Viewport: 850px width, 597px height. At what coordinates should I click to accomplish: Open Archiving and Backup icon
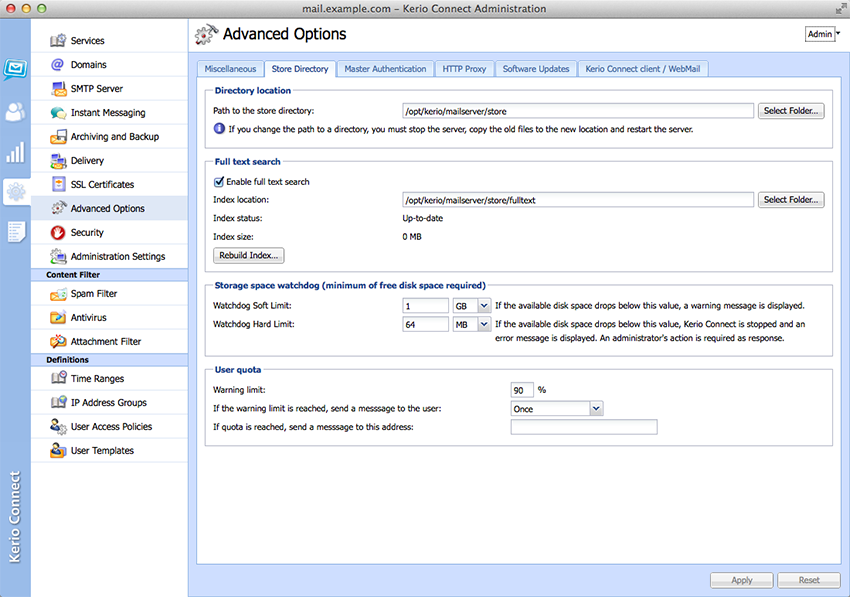click(58, 137)
